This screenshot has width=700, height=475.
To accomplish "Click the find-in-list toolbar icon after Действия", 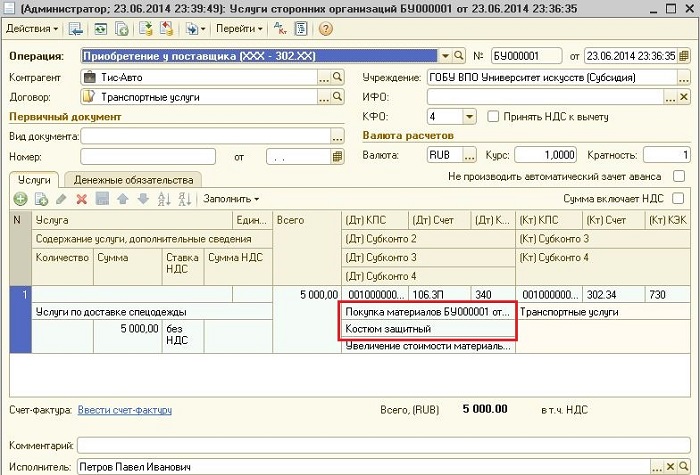I will (x=75, y=29).
